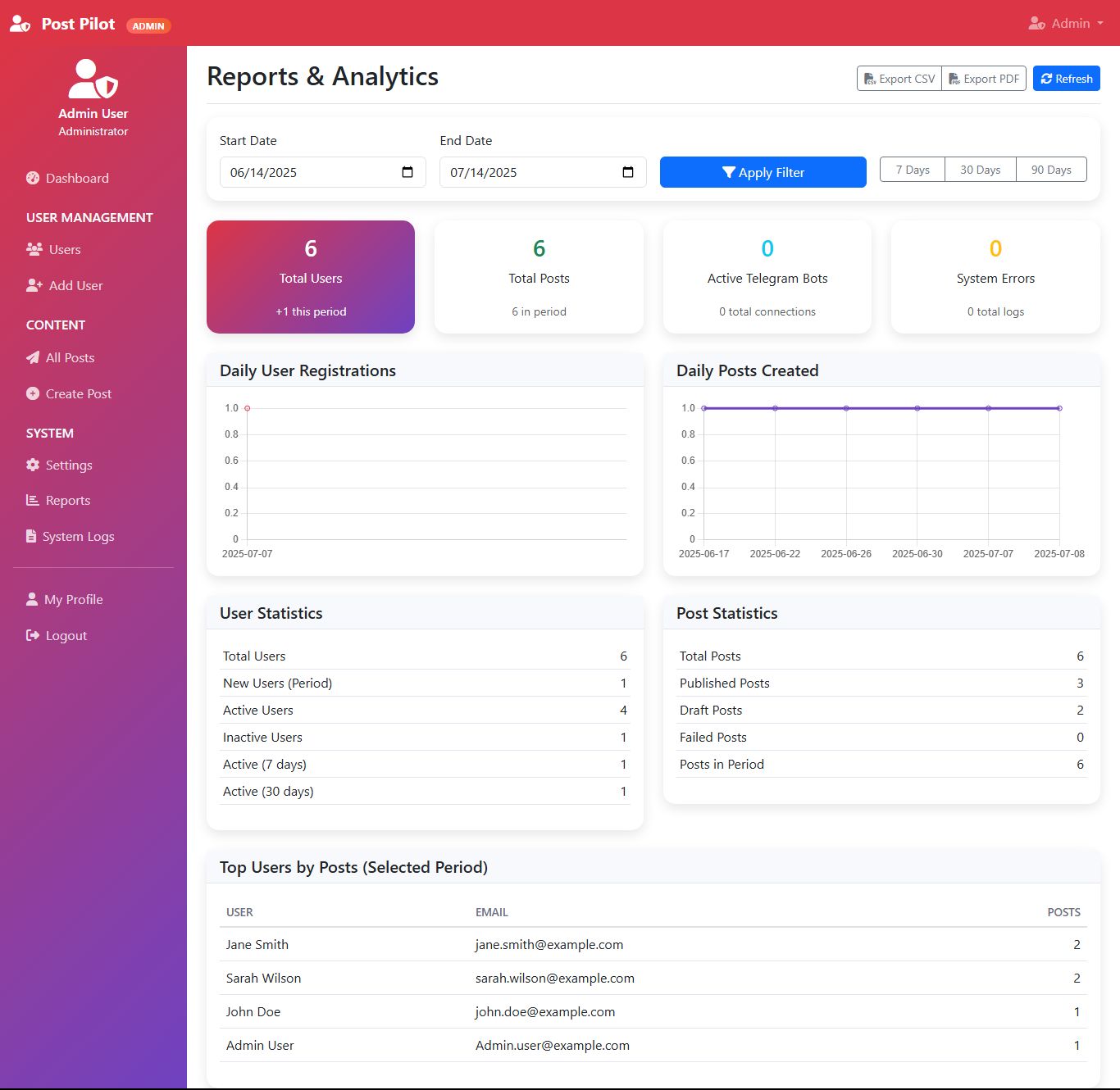Click the 2025-07-07 registration data point
The image size is (1120, 1090).
click(x=248, y=408)
